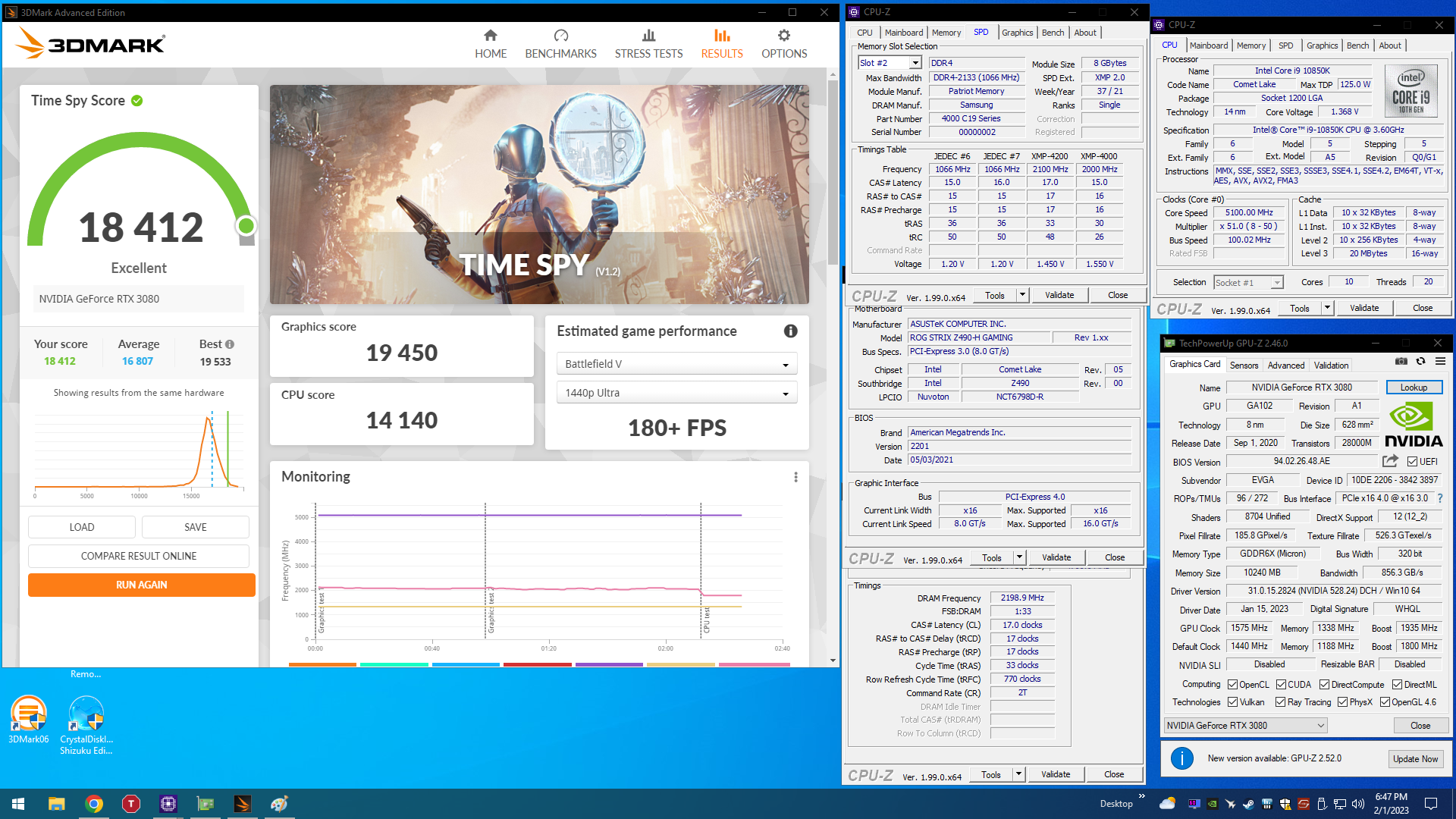1456x819 pixels.
Task: Toggle the OpenCL checkbox in GPU-Z
Action: [1233, 685]
